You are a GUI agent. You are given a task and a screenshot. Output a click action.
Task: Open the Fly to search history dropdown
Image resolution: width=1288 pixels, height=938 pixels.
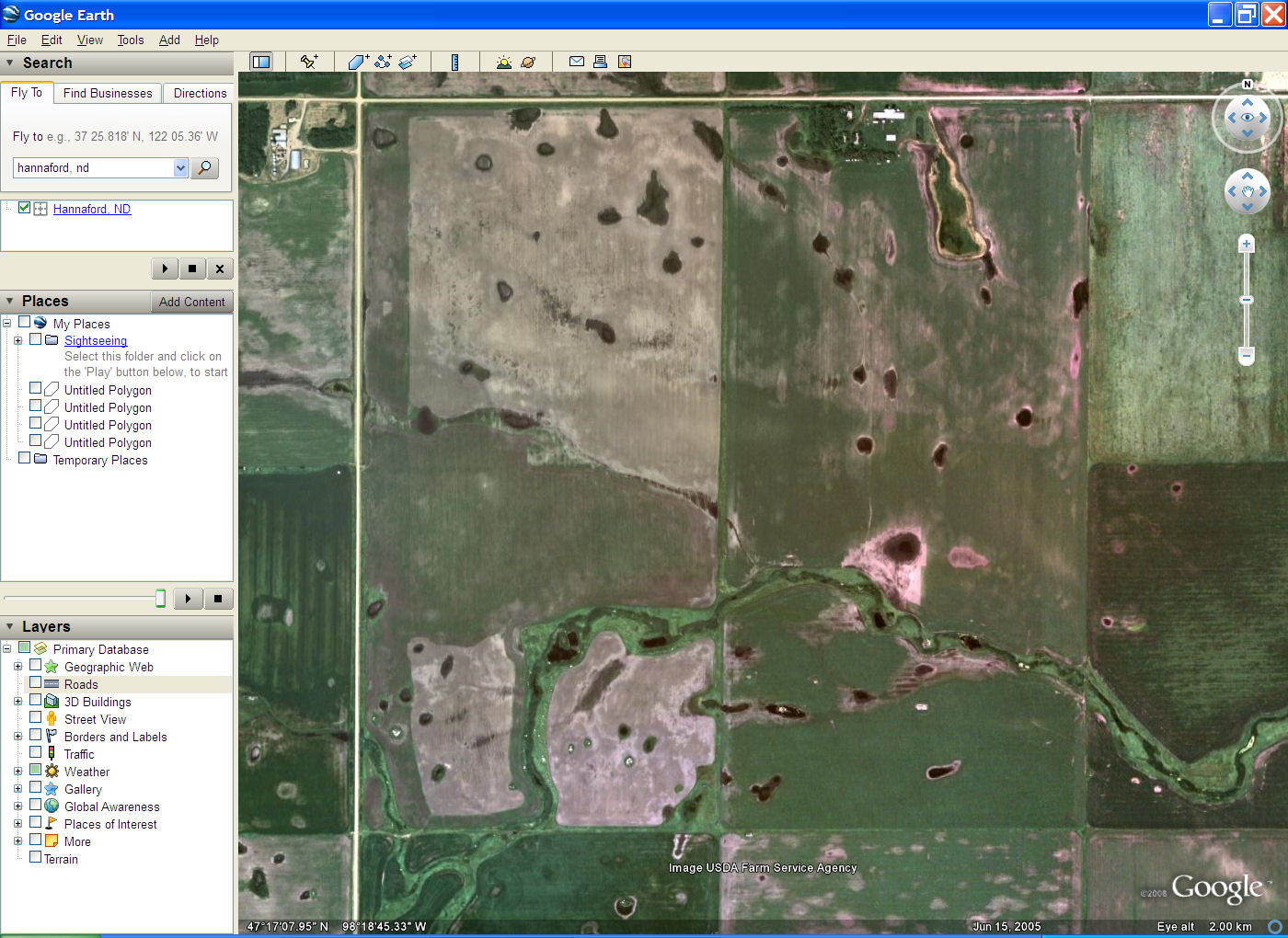180,167
